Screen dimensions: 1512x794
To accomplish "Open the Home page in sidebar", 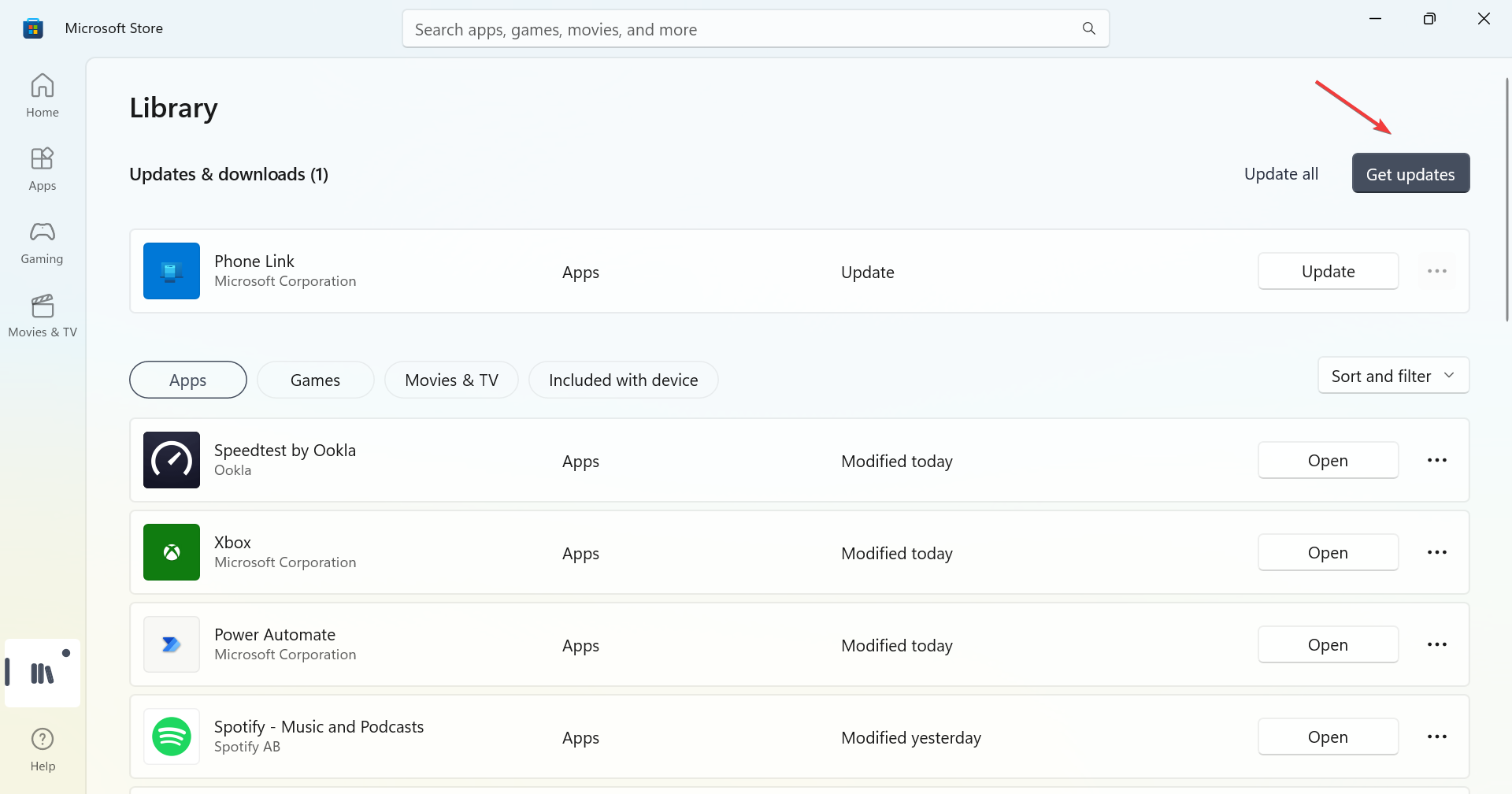I will [x=43, y=95].
